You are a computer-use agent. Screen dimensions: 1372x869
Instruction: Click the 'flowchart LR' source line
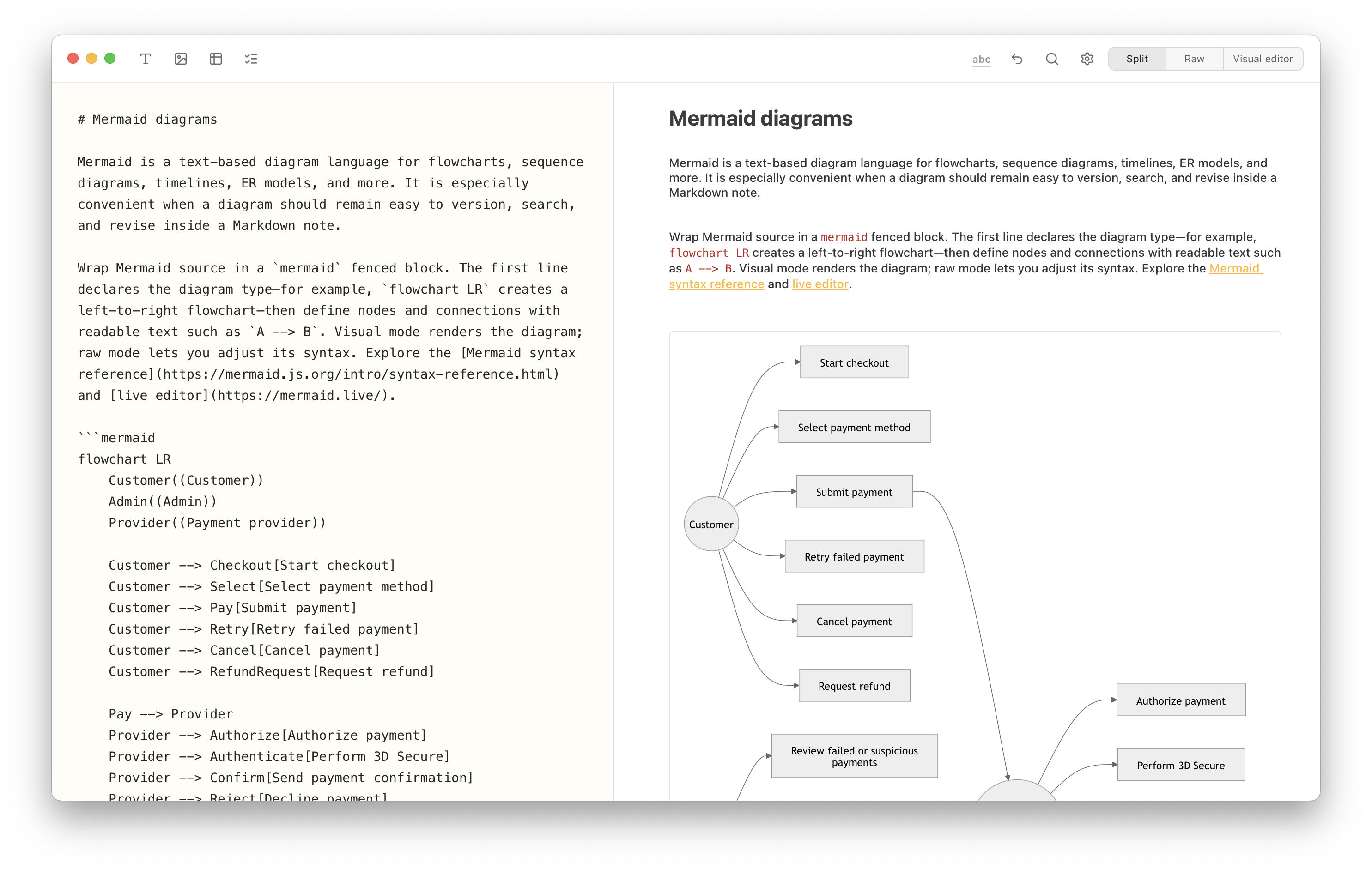pyautogui.click(x=124, y=459)
